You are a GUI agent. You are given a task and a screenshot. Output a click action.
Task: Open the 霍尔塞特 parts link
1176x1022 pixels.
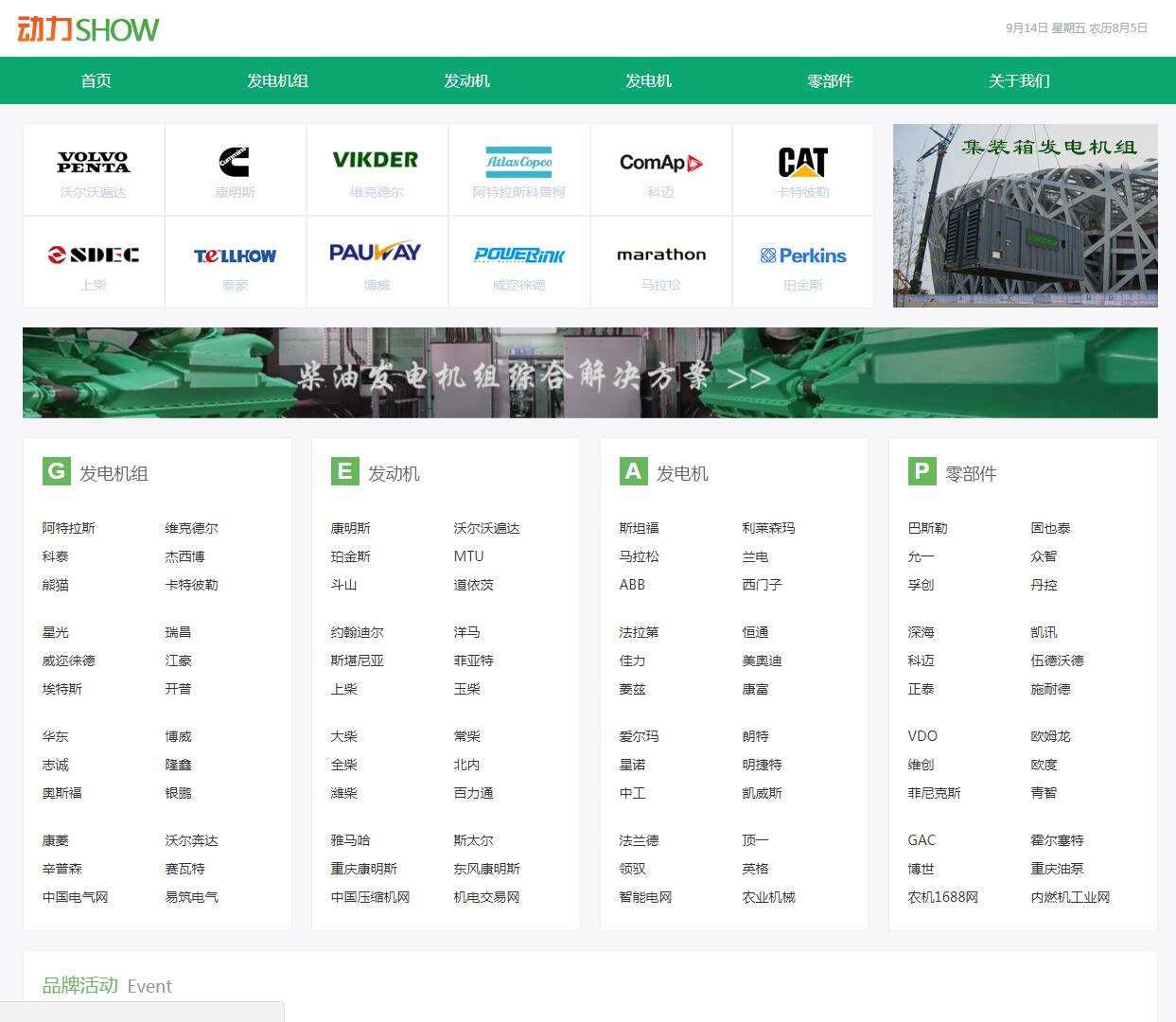[1058, 840]
